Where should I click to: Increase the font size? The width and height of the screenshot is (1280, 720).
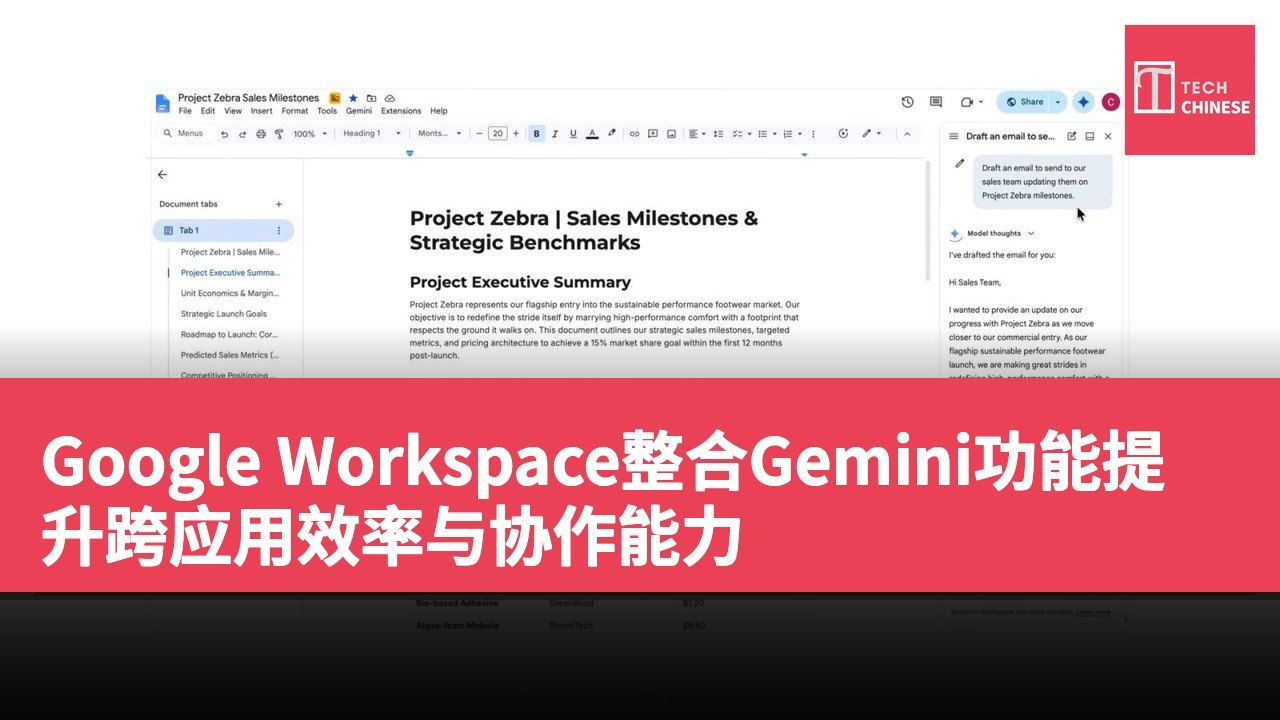516,133
